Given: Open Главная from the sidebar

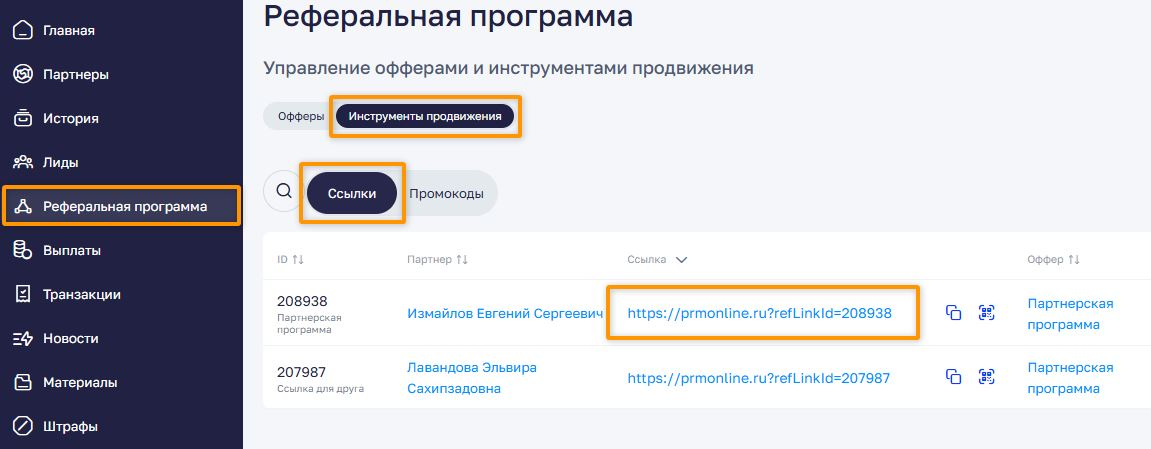Looking at the screenshot, I should 68,30.
